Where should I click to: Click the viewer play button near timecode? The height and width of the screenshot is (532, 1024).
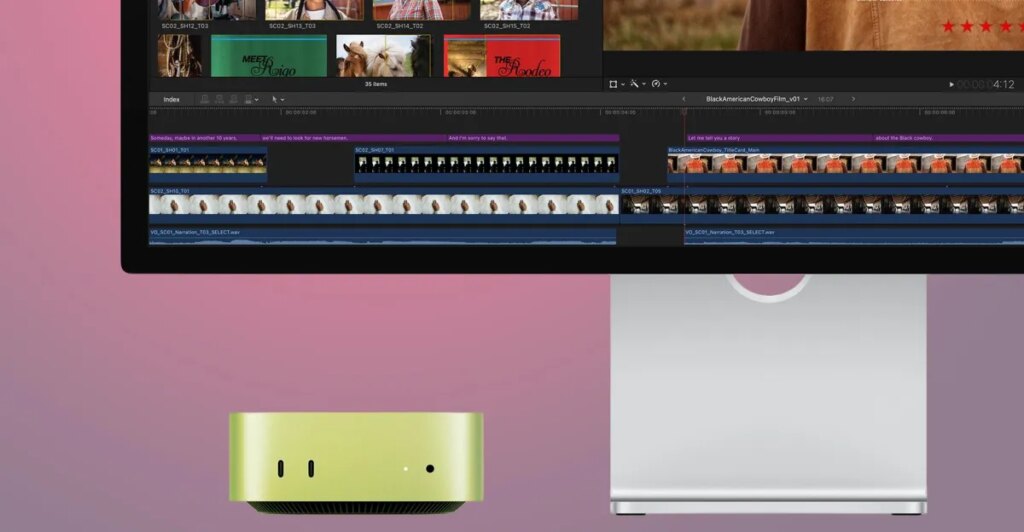point(951,84)
